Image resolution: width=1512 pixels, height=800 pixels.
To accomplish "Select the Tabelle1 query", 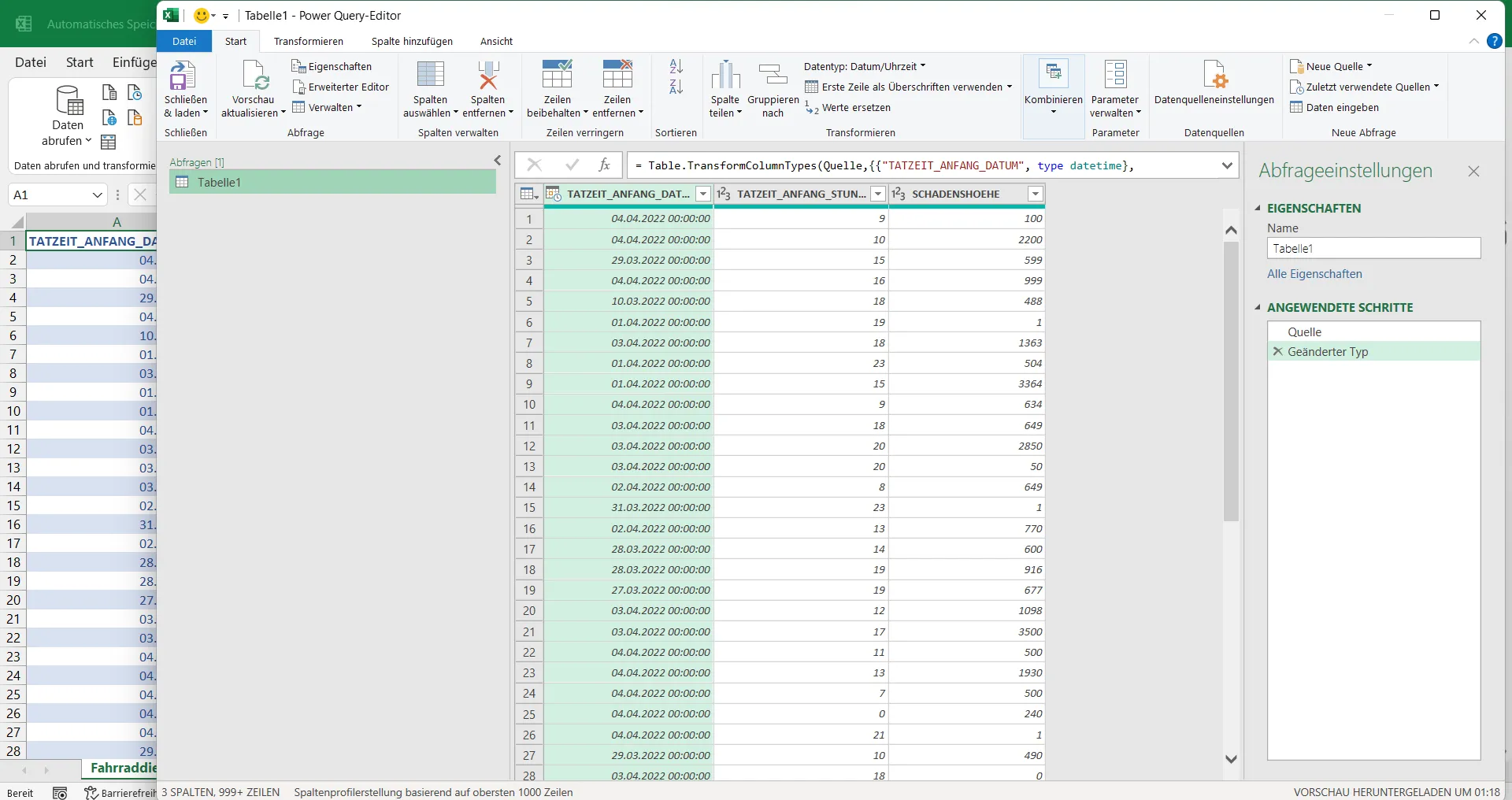I will point(332,183).
